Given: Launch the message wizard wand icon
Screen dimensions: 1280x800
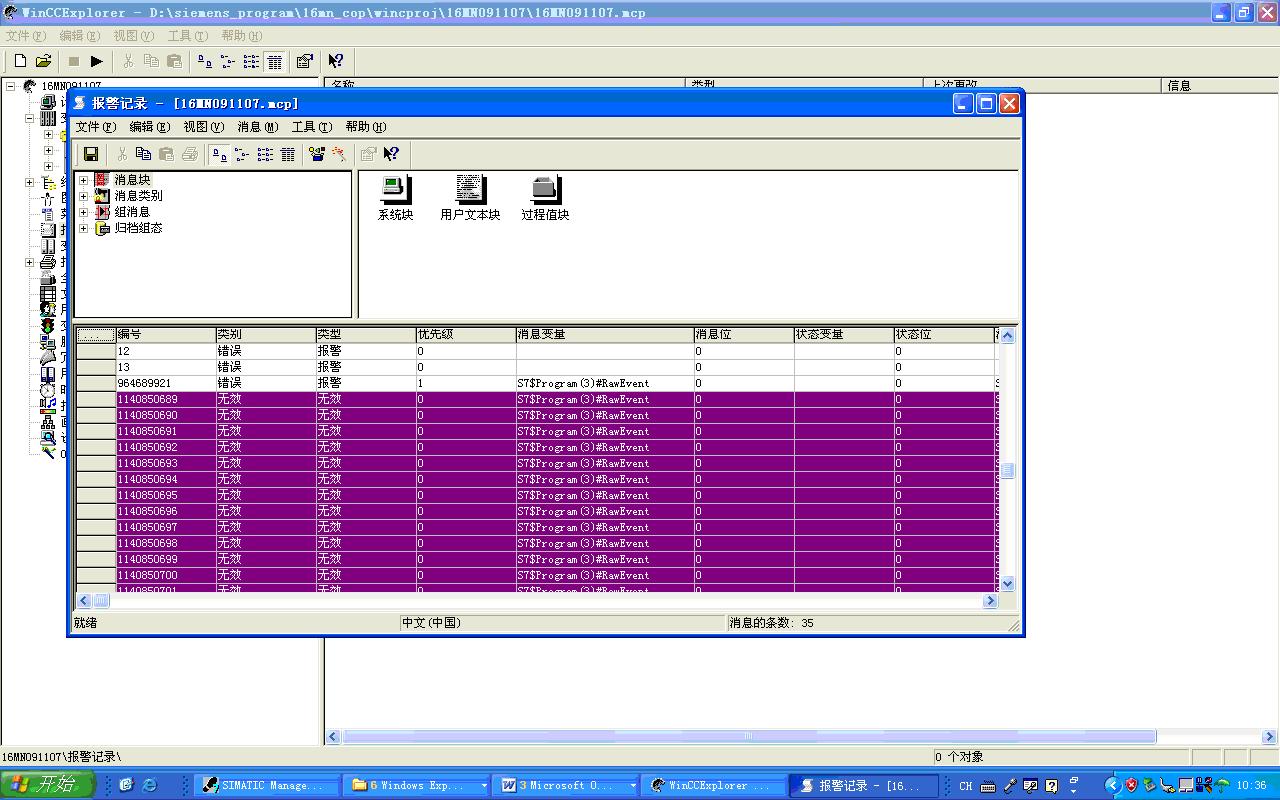Looking at the screenshot, I should click(339, 154).
